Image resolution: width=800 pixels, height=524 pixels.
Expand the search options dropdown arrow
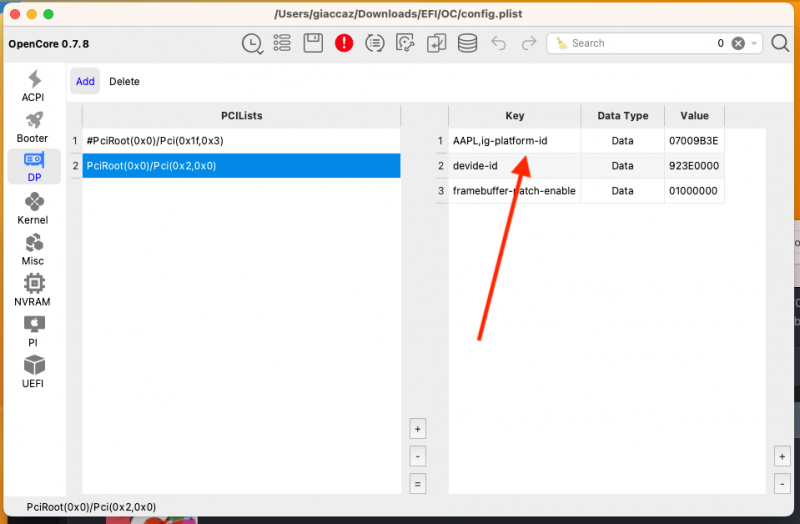pos(754,44)
